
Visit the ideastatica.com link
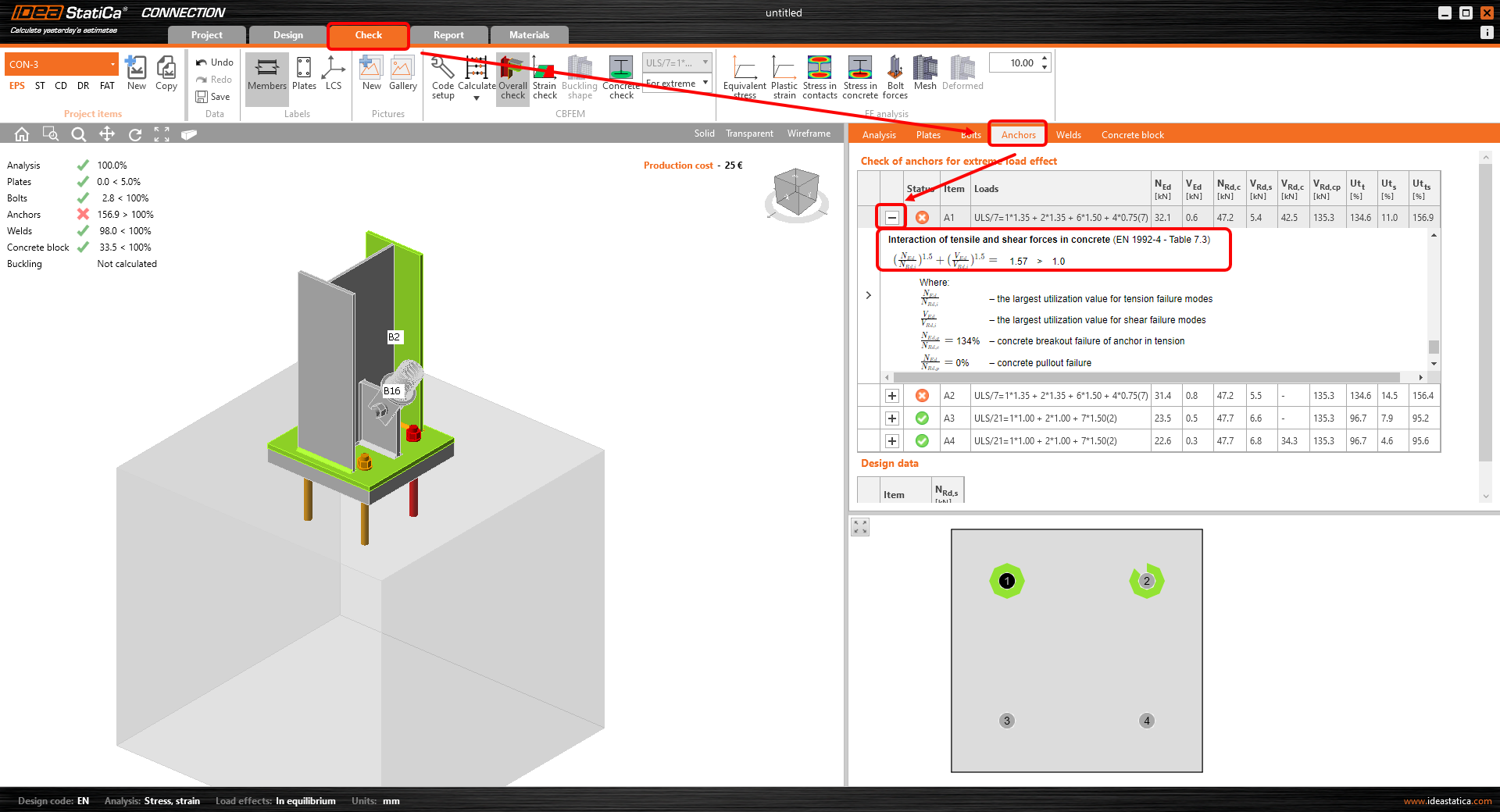[1447, 801]
